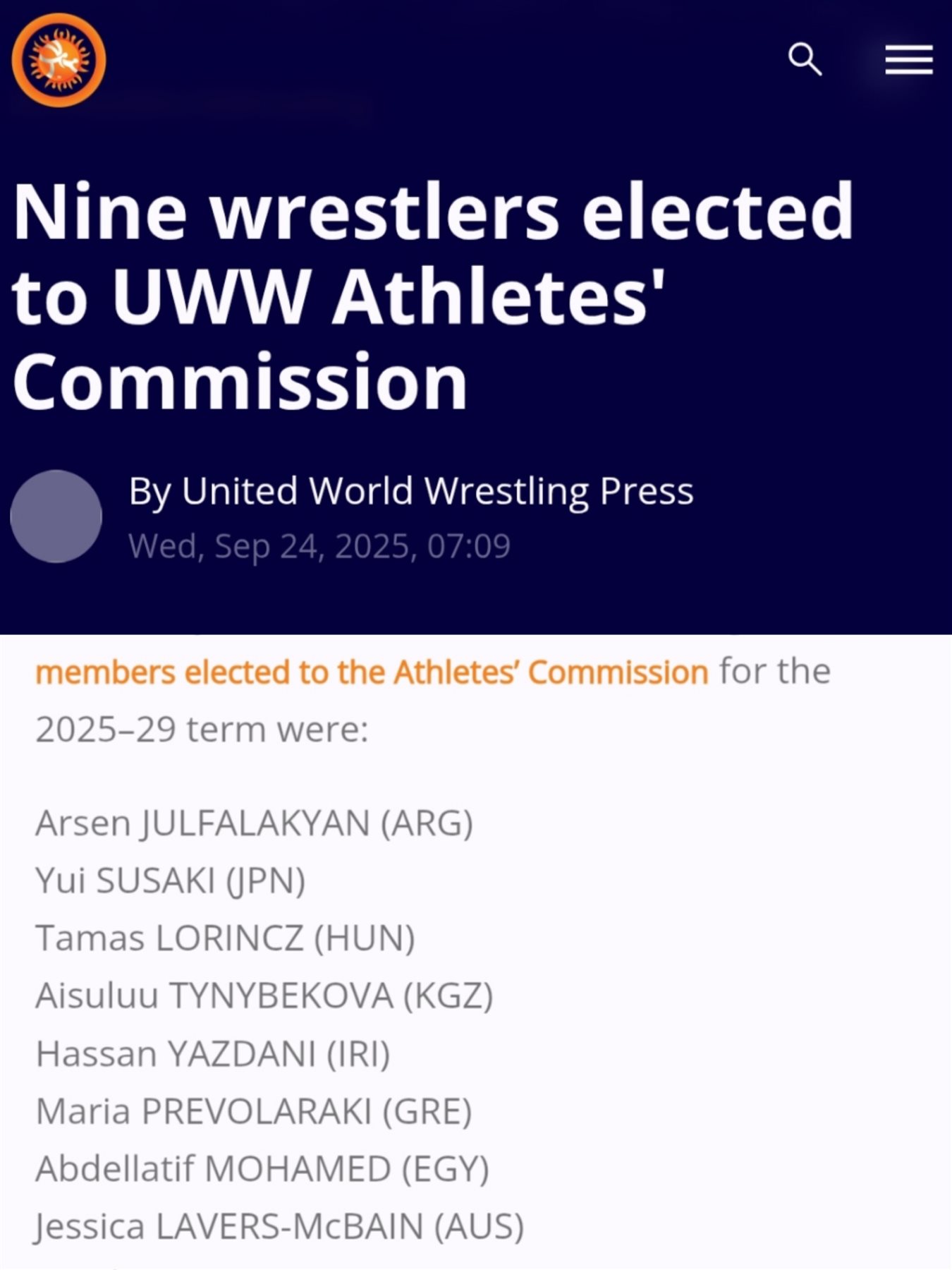The image size is (952, 1270).
Task: Select the Maria PREVOLARAKI (GRE) entry
Action: click(x=253, y=1112)
